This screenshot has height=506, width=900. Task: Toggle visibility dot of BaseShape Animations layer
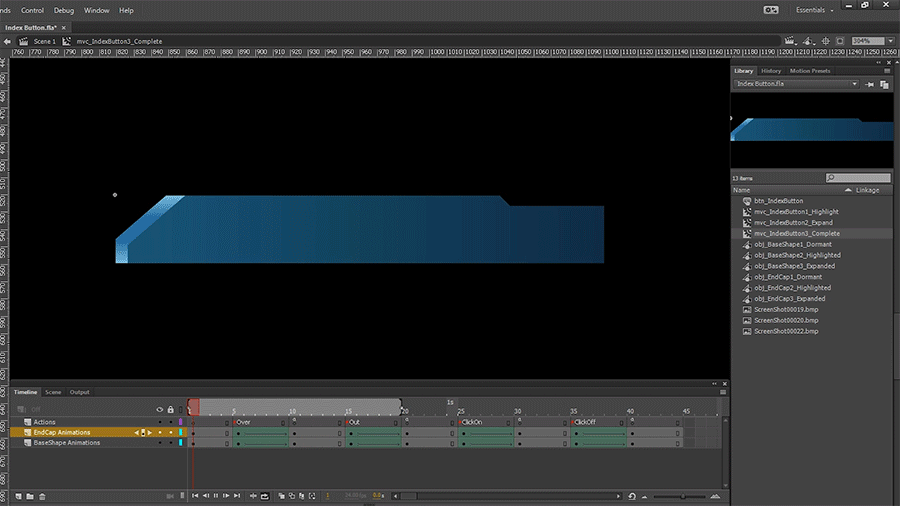tap(160, 443)
